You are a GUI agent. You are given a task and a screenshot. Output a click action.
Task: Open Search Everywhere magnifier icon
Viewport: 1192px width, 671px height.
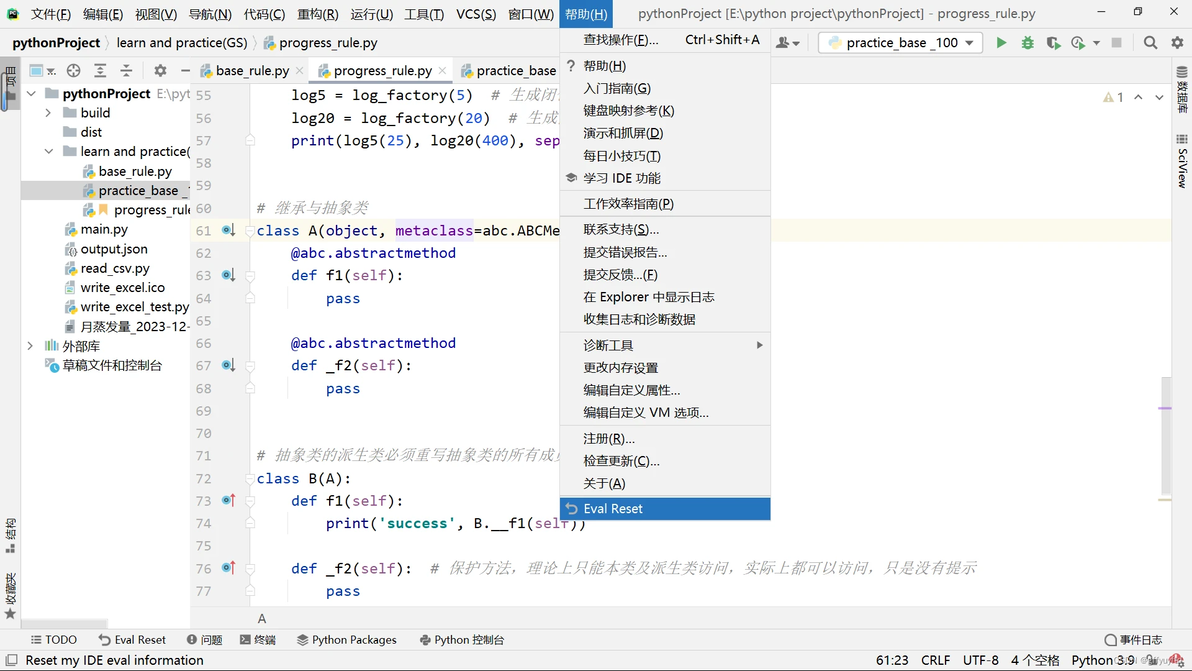tap(1150, 43)
